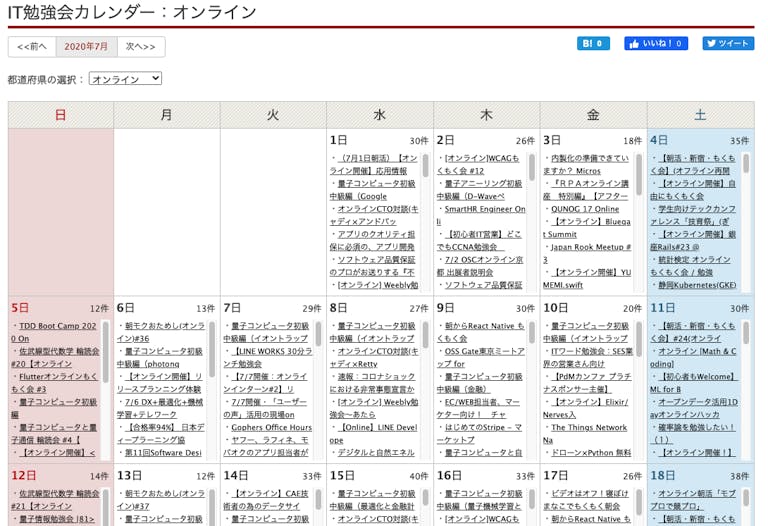Open July 10 event The Things Network Na
768x526 pixels.
coord(585,434)
